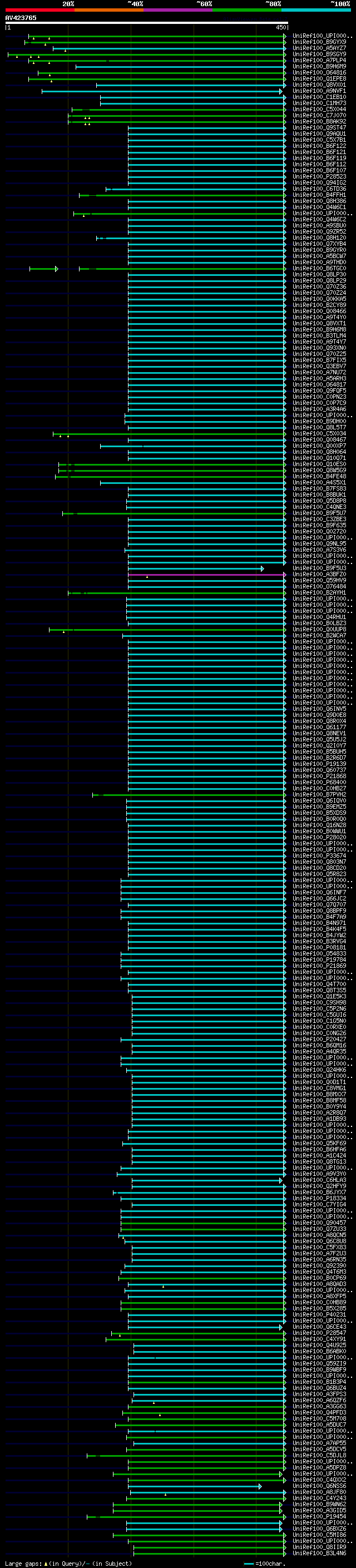The height and width of the screenshot is (1568, 356).
Task: Click the AV423765 query title
Action: tap(21, 18)
